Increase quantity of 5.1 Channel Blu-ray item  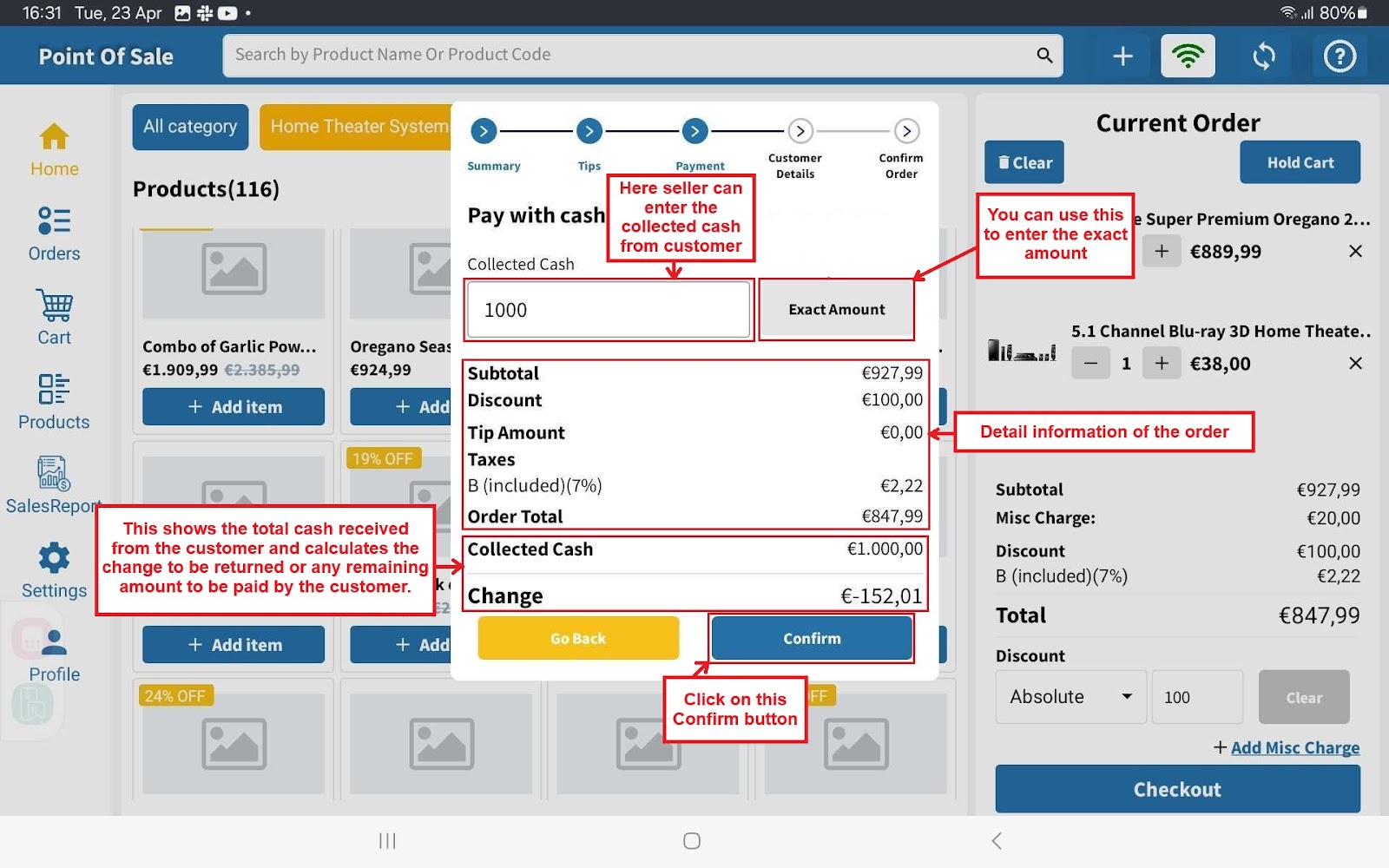(x=1162, y=363)
